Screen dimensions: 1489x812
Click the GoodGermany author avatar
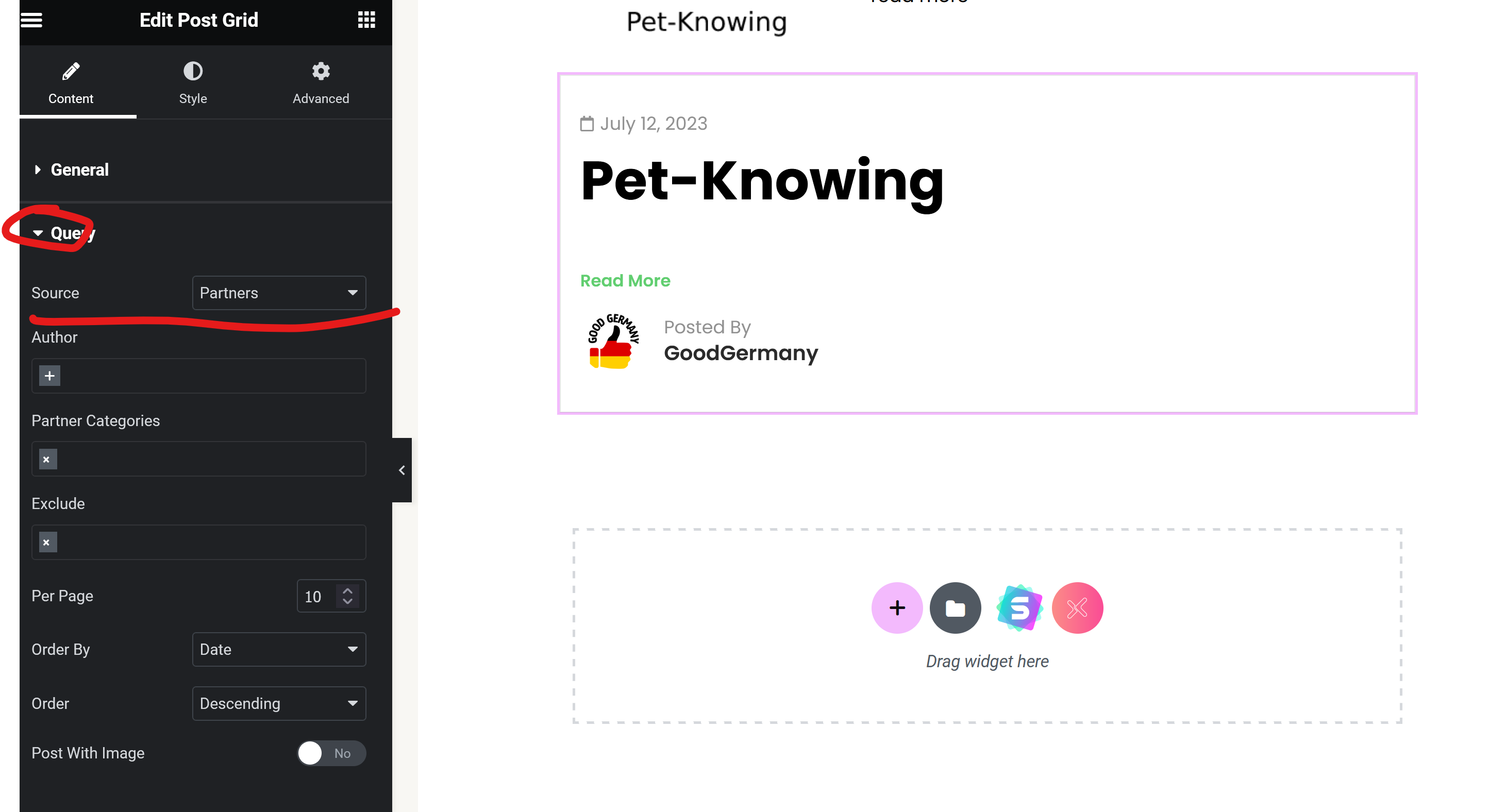click(x=614, y=342)
